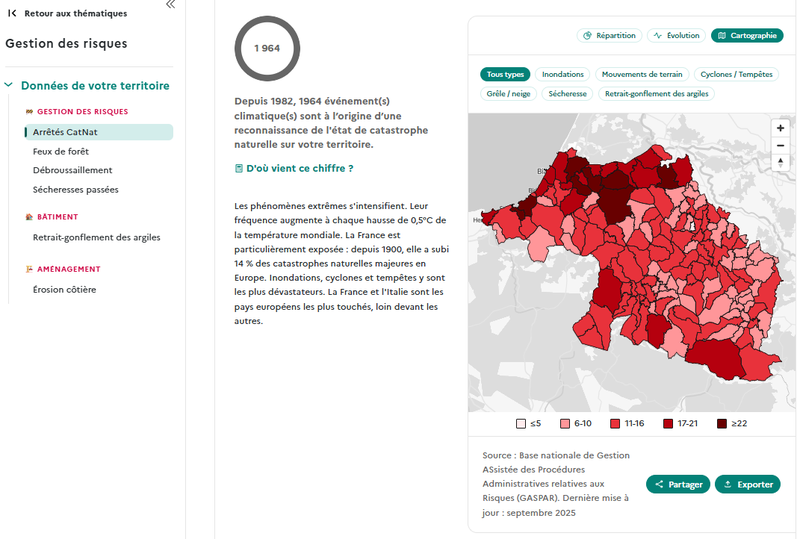The width and height of the screenshot is (800, 539).
Task: Open Retrait-gonflement des argiles in sidebar
Action: [x=96, y=237]
